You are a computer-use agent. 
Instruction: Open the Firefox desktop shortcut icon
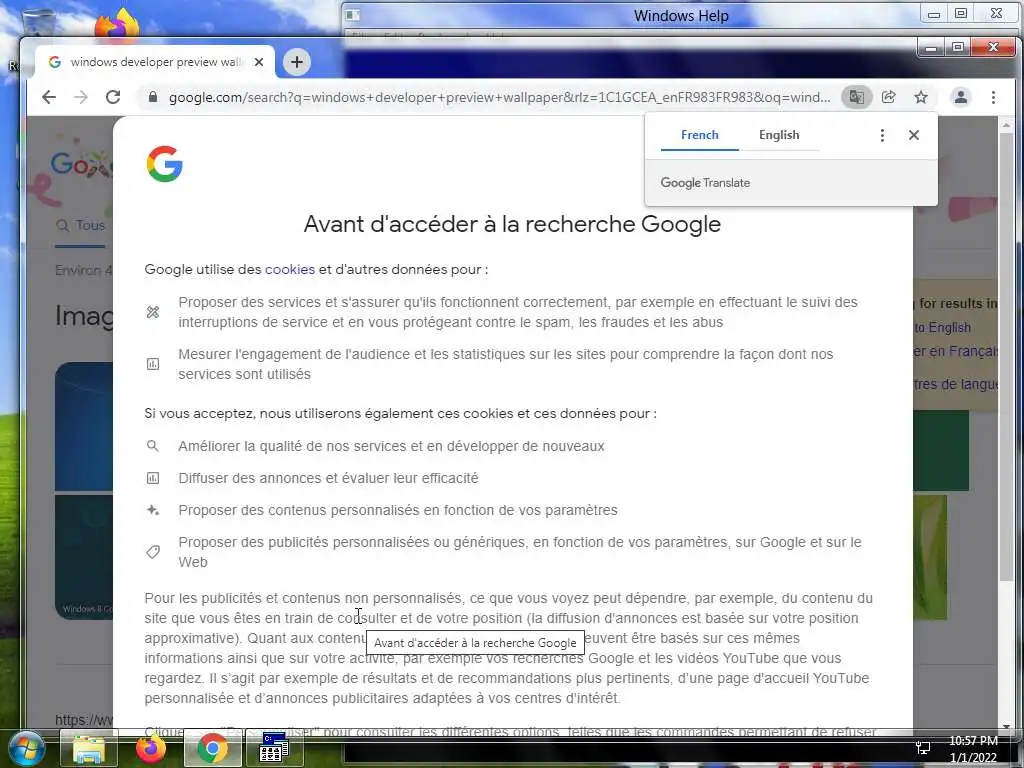[x=117, y=26]
